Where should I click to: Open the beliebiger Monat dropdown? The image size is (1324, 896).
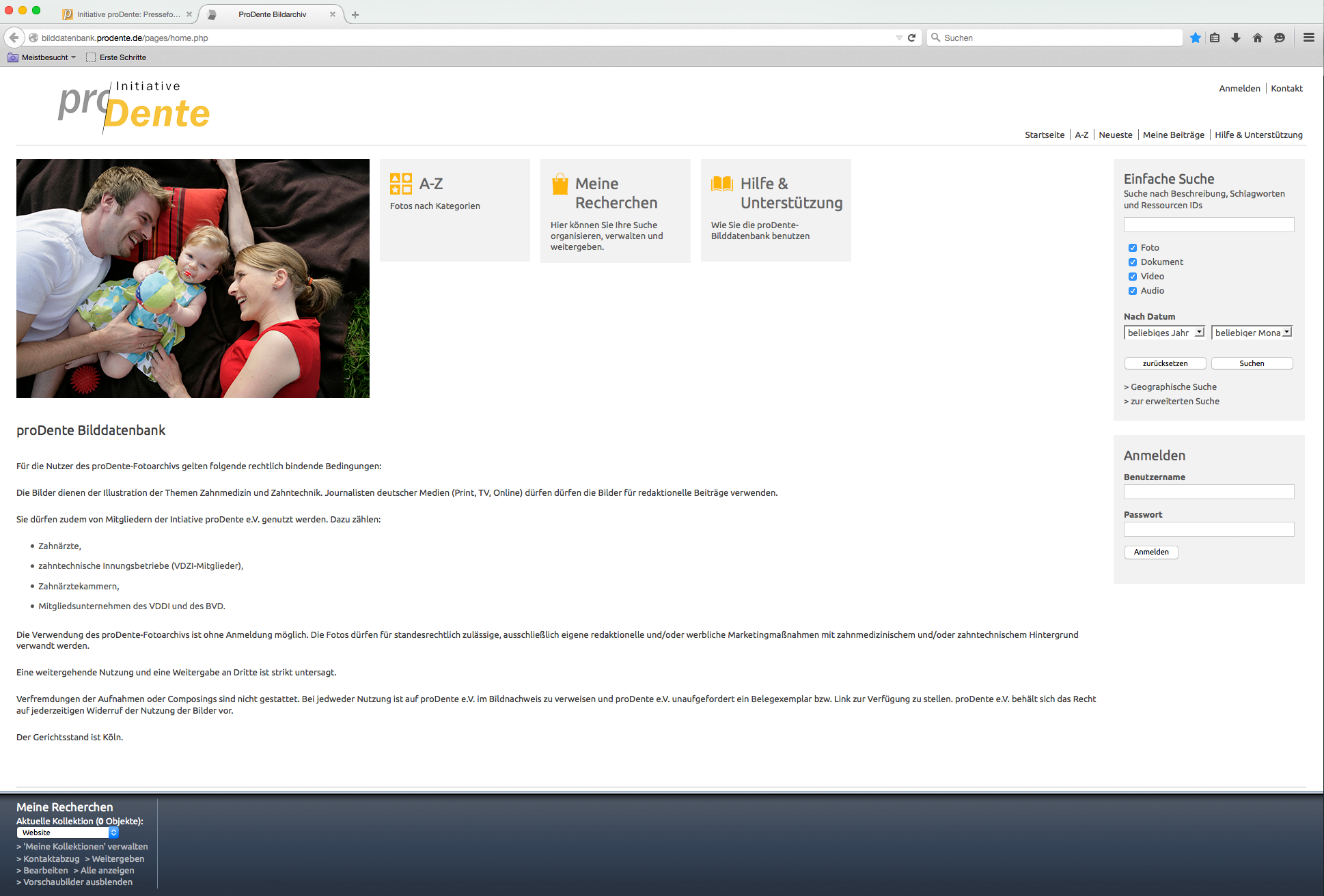[x=1252, y=333]
